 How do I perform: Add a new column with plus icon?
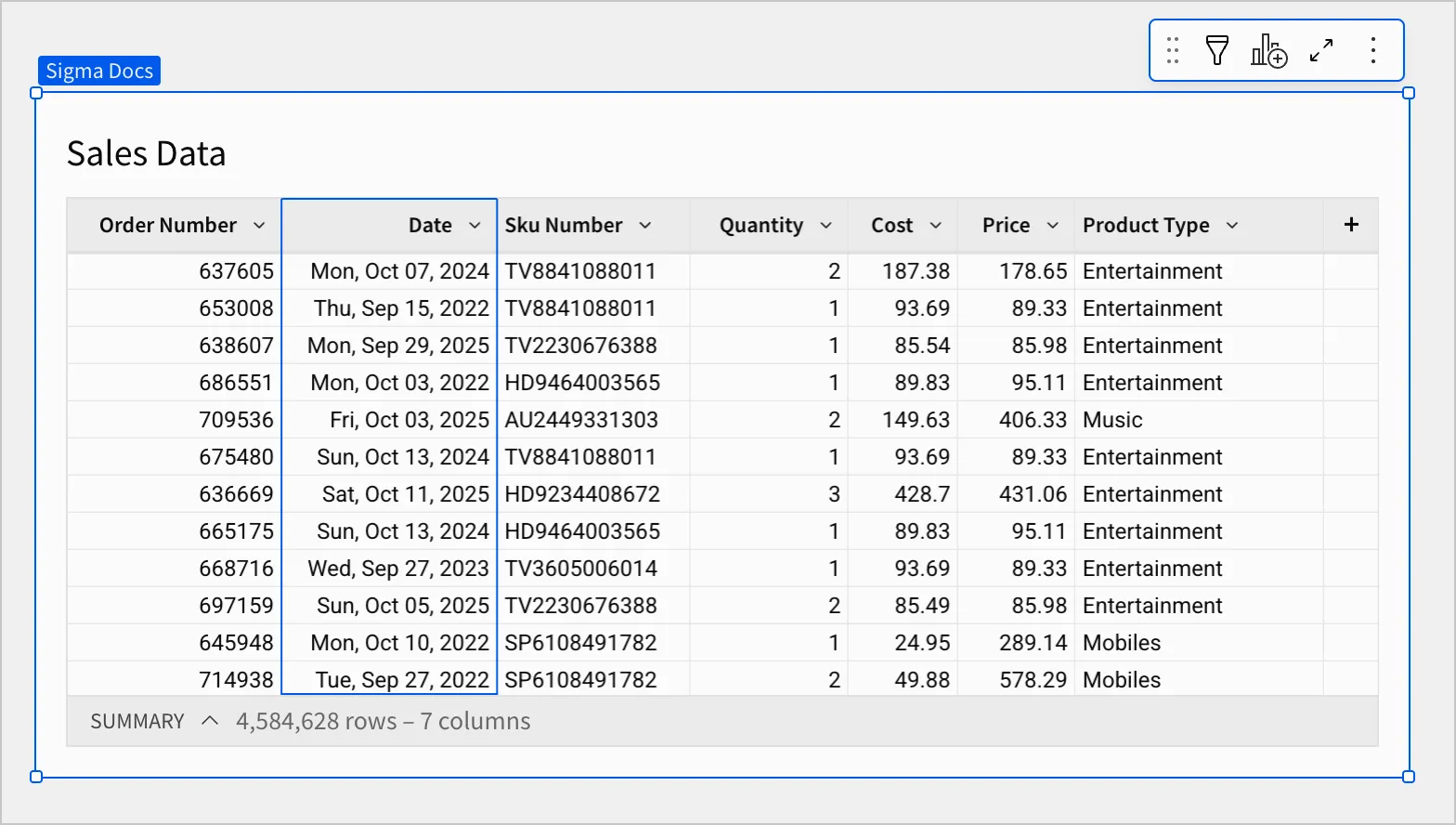(1351, 225)
